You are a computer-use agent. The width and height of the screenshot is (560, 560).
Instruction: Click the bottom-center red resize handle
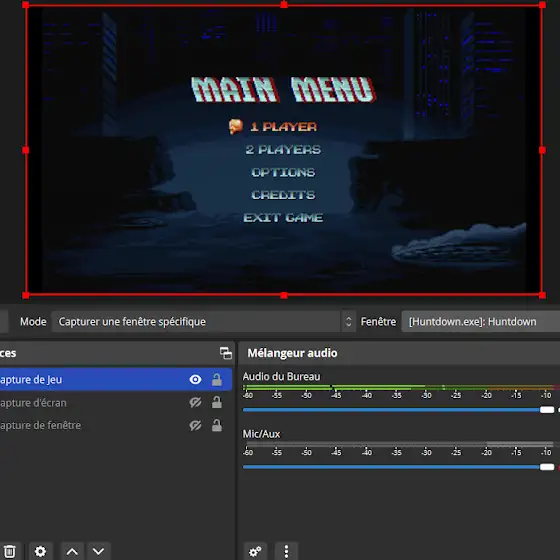pyautogui.click(x=284, y=295)
